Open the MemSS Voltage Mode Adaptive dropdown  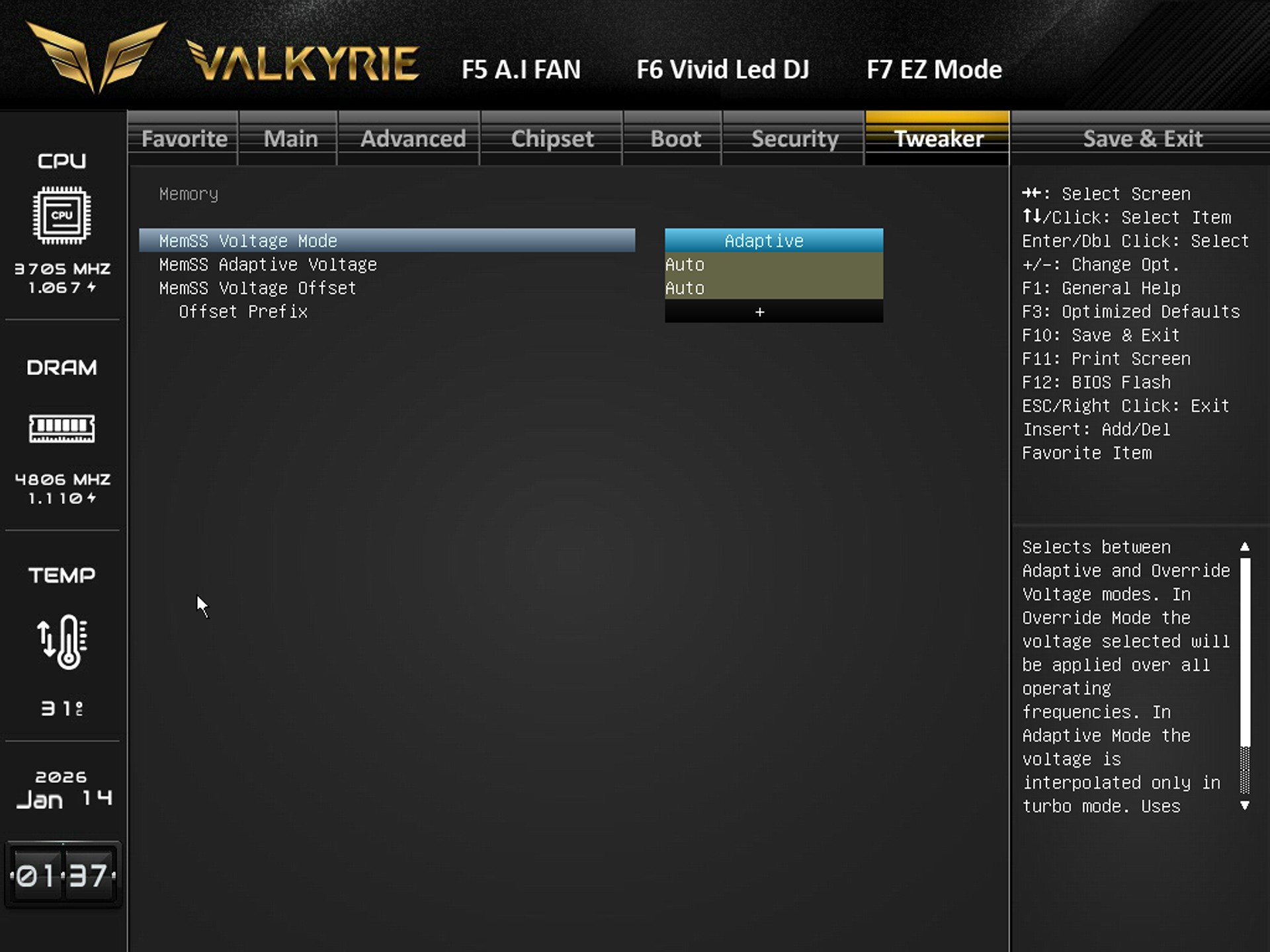pyautogui.click(x=773, y=241)
